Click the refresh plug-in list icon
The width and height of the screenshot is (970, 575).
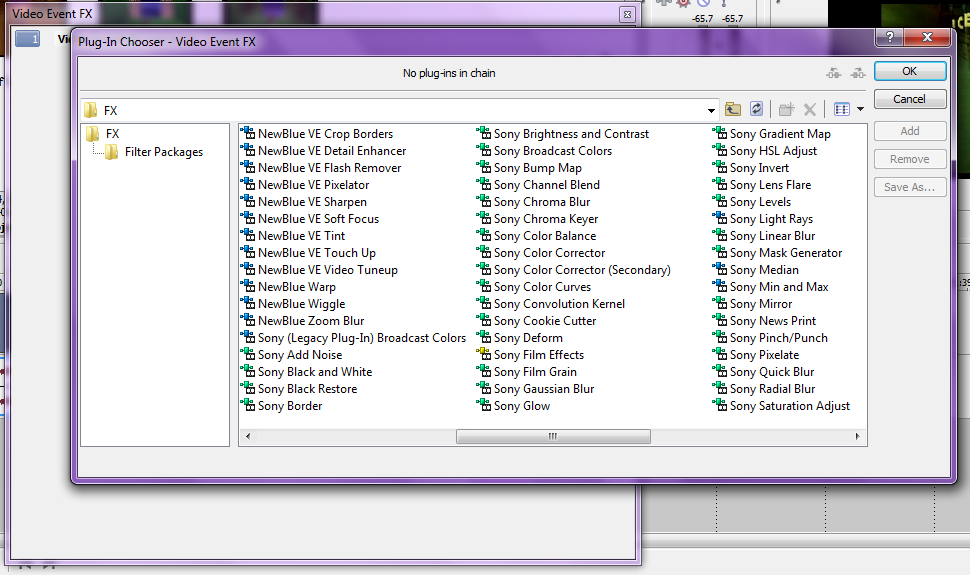(x=757, y=110)
